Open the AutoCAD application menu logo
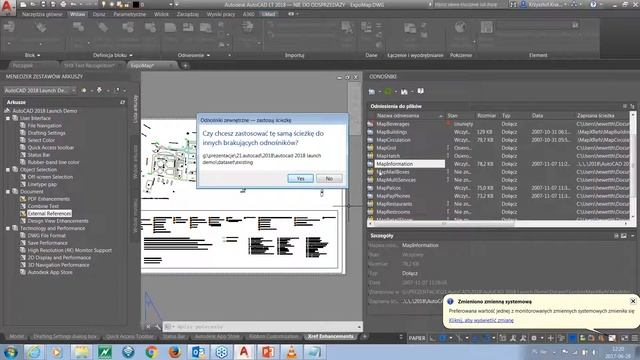 click(7, 6)
